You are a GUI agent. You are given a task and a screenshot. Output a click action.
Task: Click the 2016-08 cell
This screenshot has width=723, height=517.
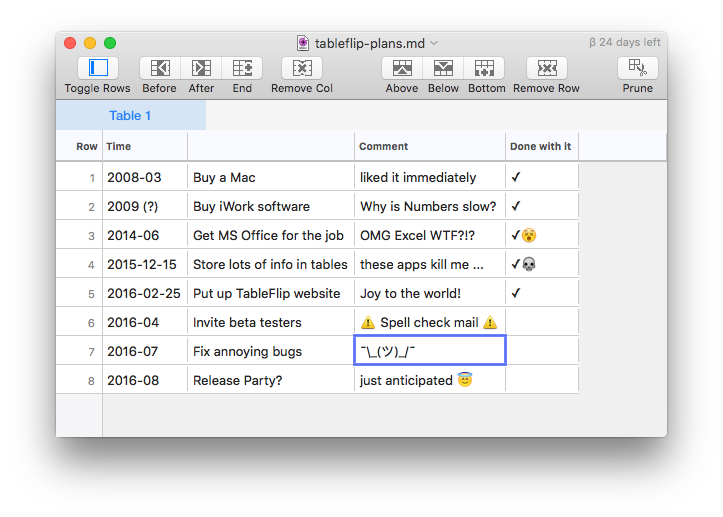pyautogui.click(x=145, y=381)
